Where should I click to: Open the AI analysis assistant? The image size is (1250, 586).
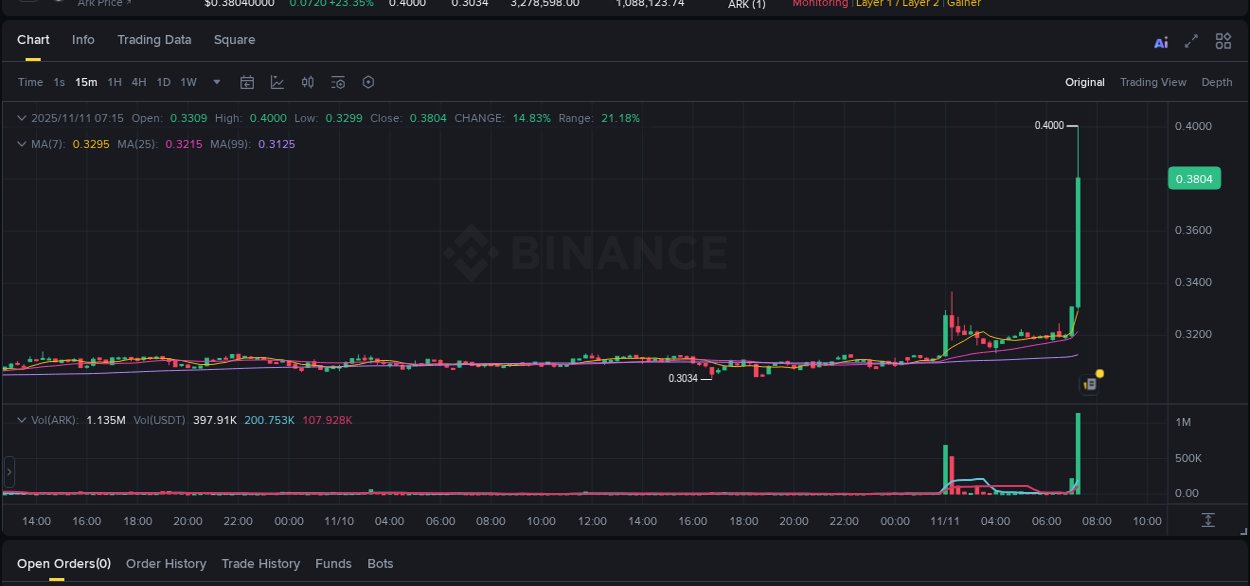click(x=1161, y=41)
